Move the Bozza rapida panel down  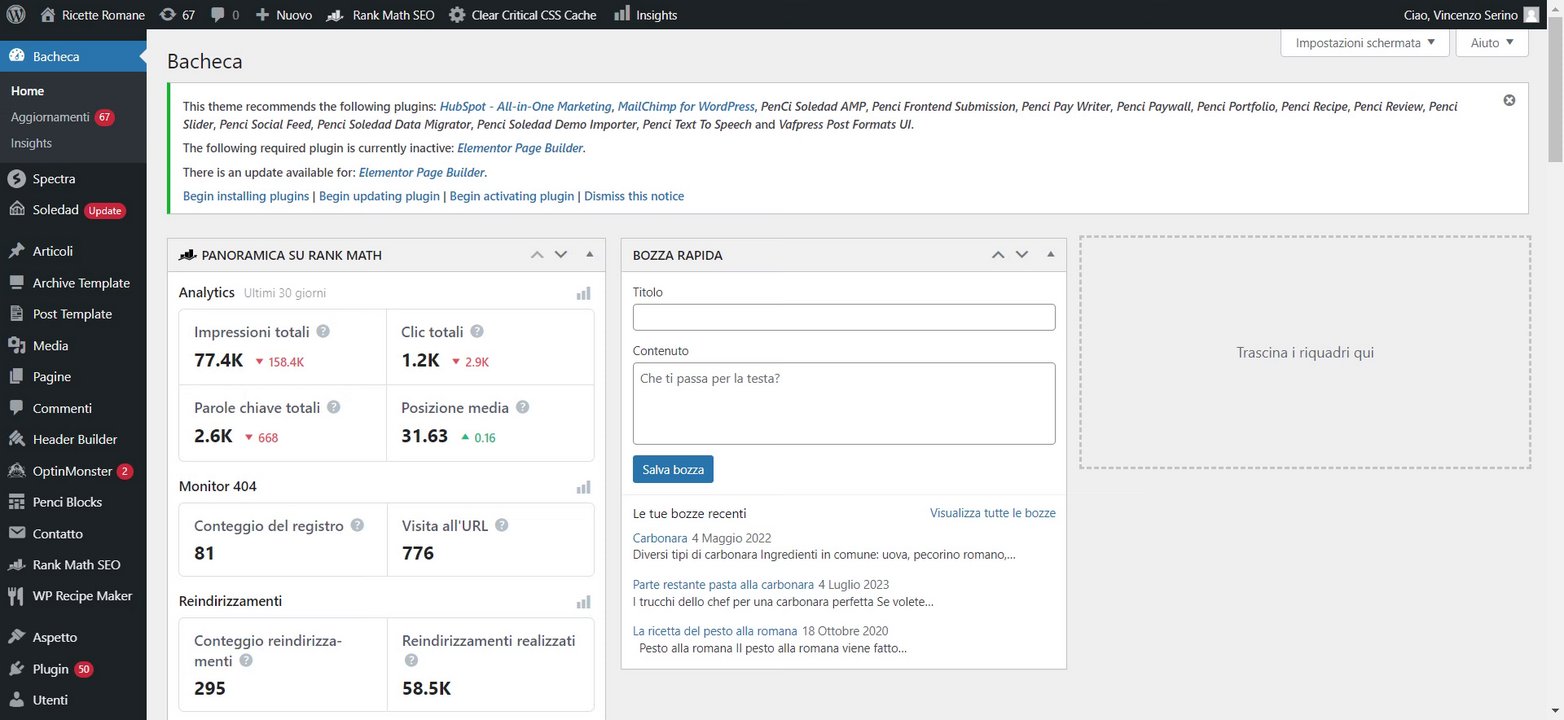tap(1022, 255)
